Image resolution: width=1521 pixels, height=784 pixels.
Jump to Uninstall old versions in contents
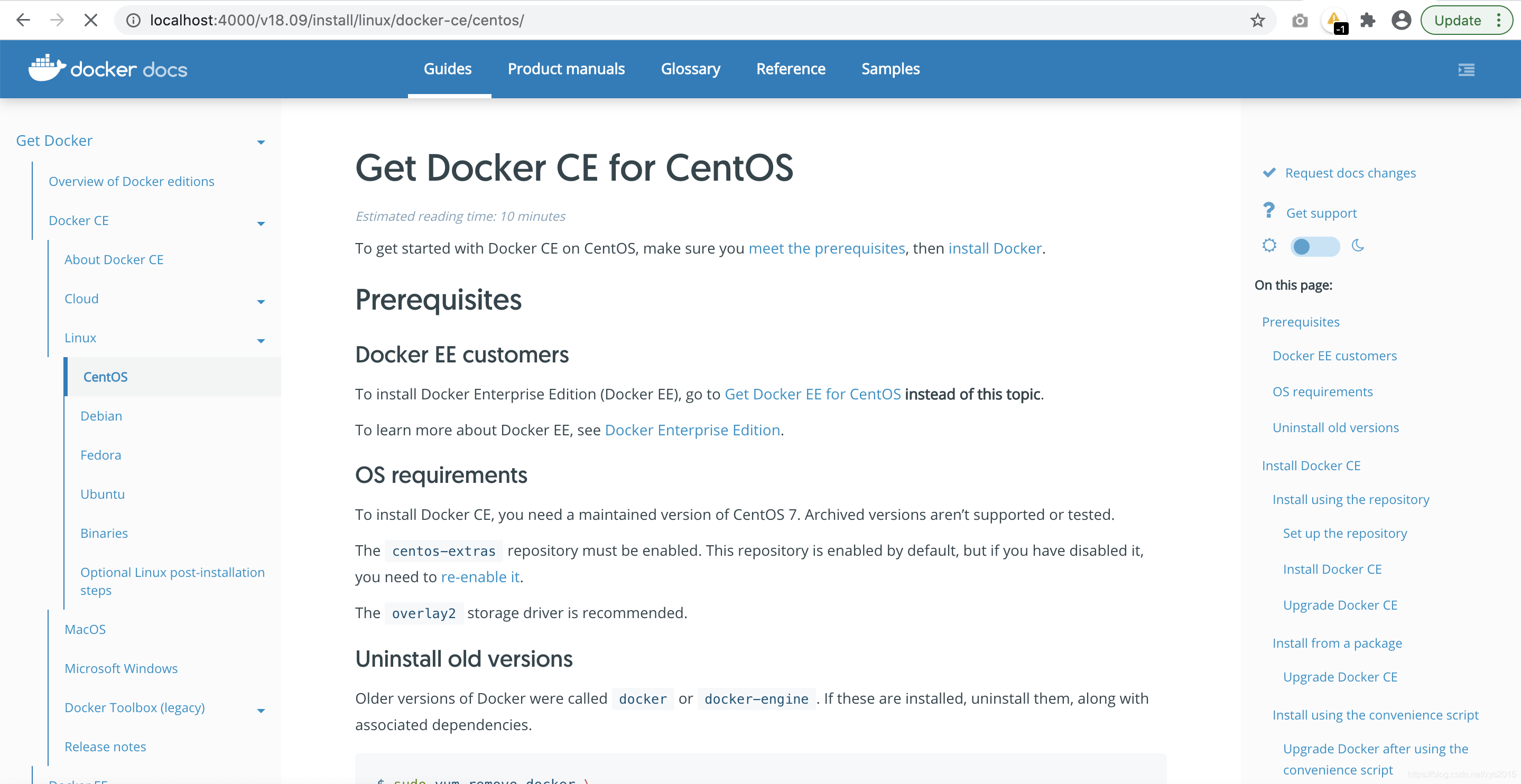[1335, 427]
